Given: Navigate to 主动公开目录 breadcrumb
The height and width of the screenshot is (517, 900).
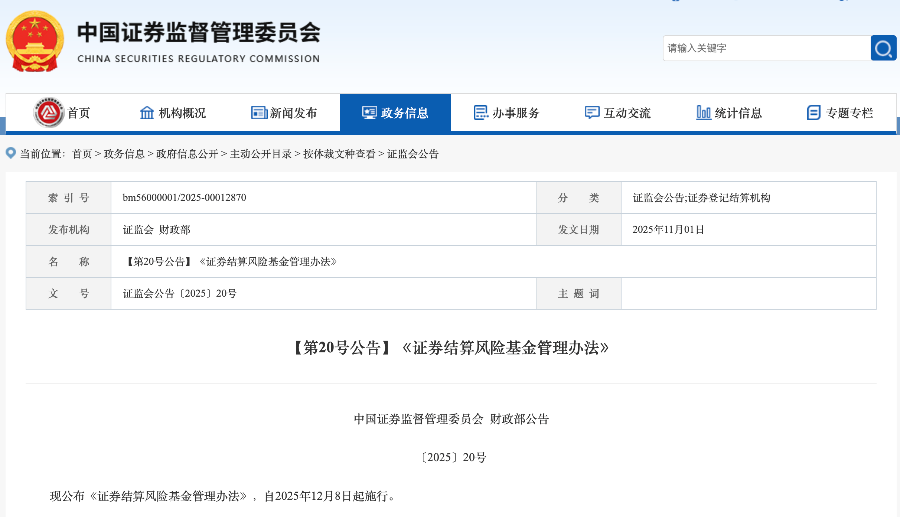Looking at the screenshot, I should [x=261, y=154].
